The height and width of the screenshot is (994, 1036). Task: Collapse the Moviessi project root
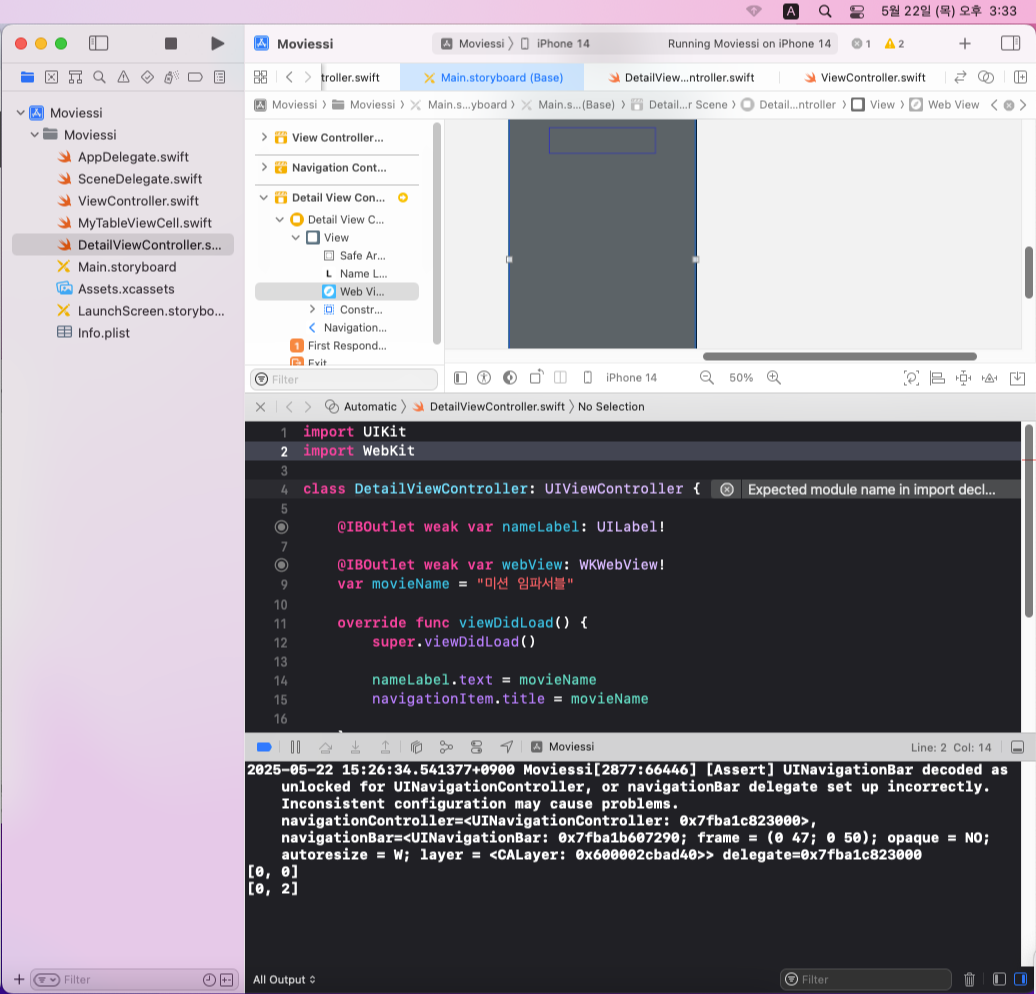pyautogui.click(x=20, y=112)
